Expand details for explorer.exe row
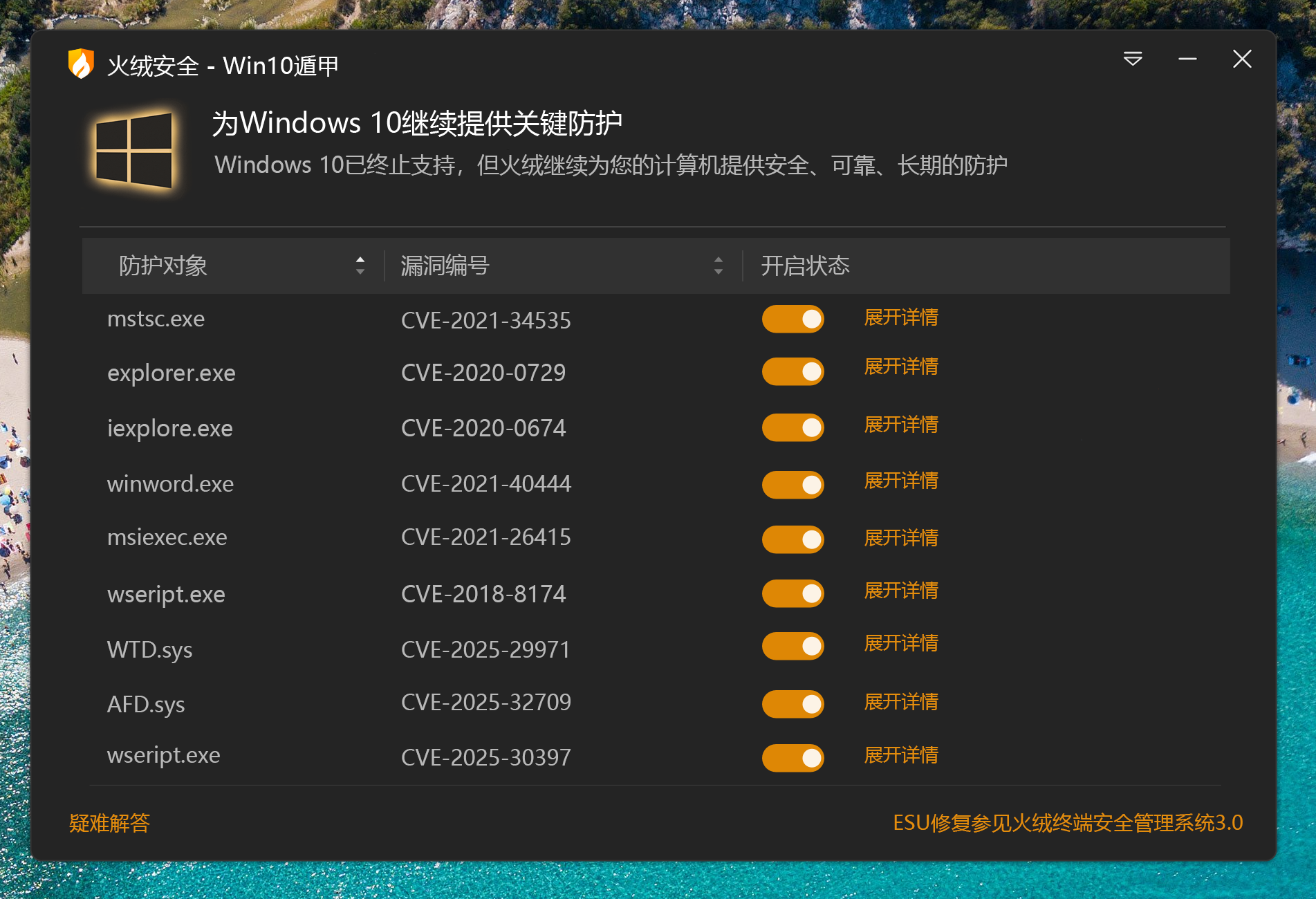Image resolution: width=1316 pixels, height=899 pixels. [x=901, y=367]
